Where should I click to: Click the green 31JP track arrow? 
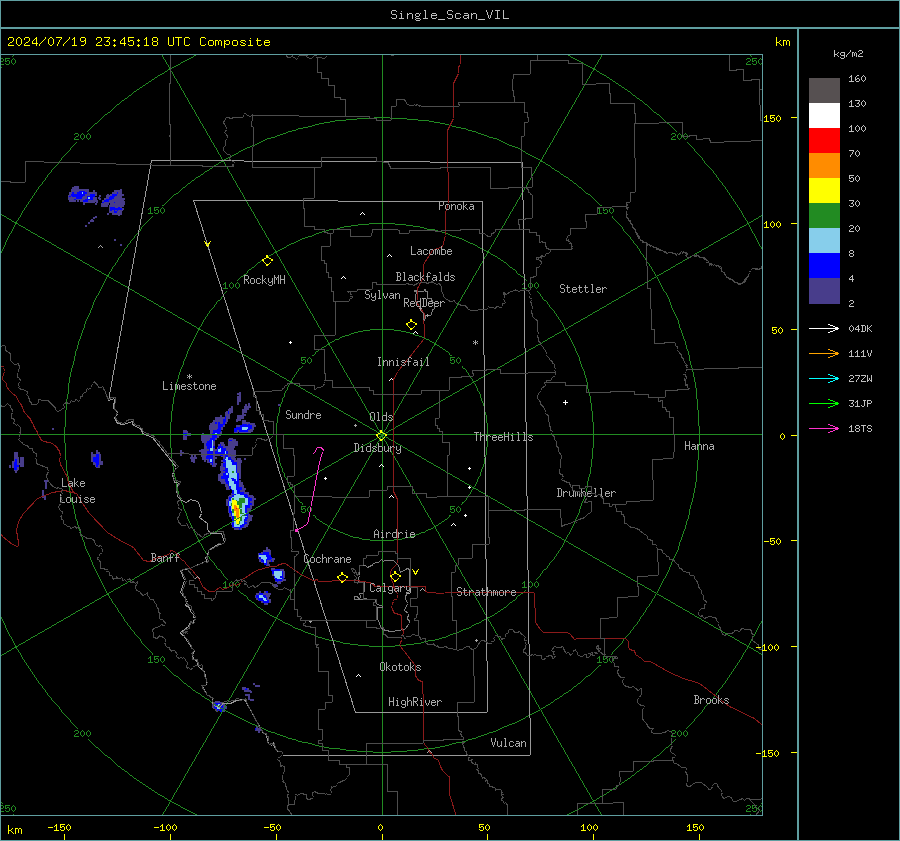pyautogui.click(x=824, y=404)
